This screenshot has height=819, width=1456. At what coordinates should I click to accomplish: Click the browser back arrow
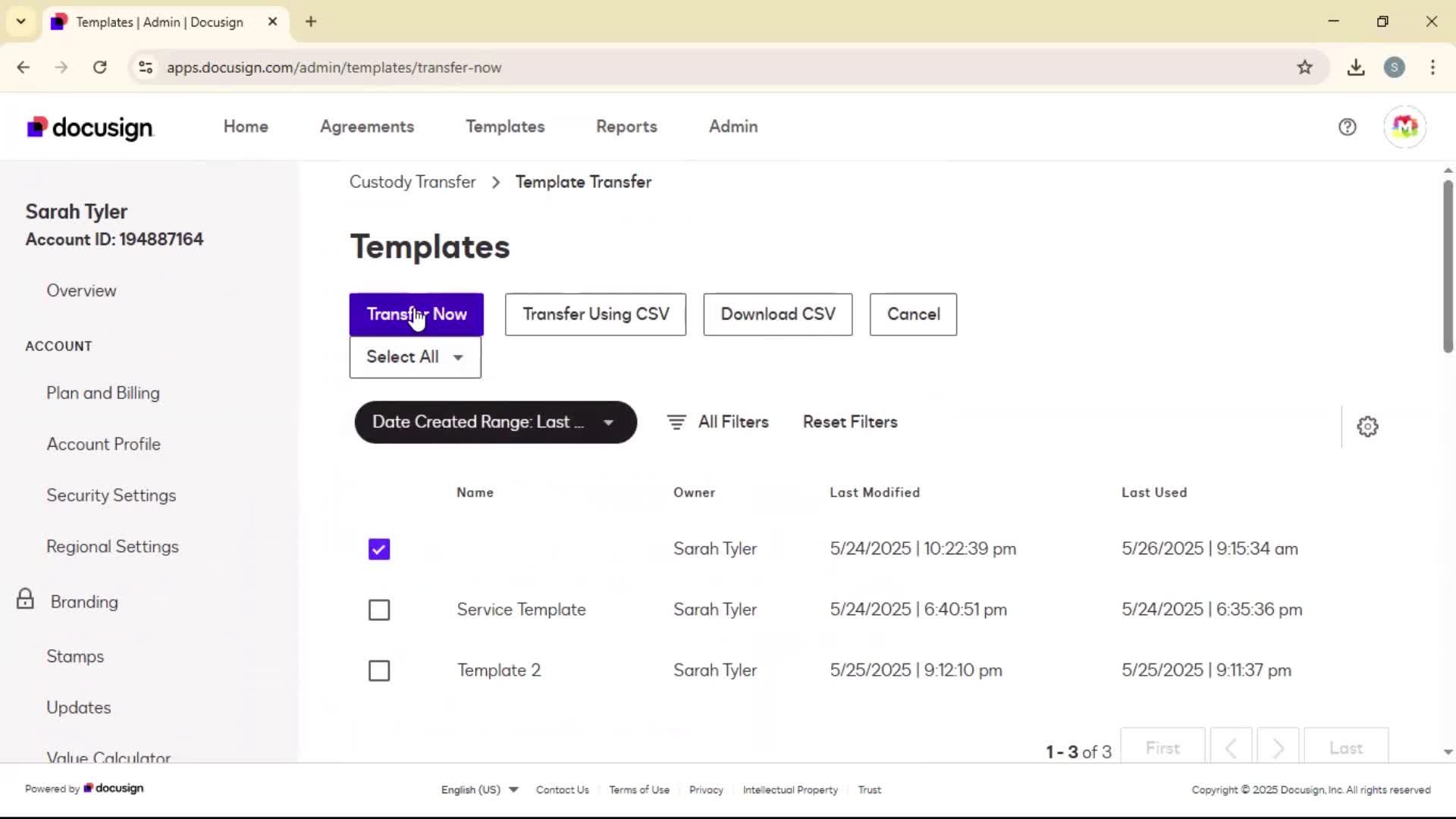pos(24,67)
